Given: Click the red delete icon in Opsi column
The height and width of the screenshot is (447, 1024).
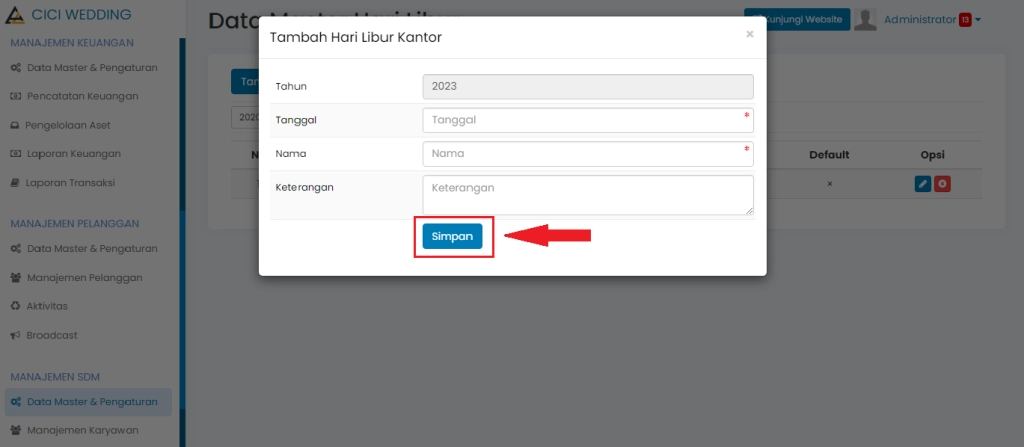Looking at the screenshot, I should click(942, 184).
